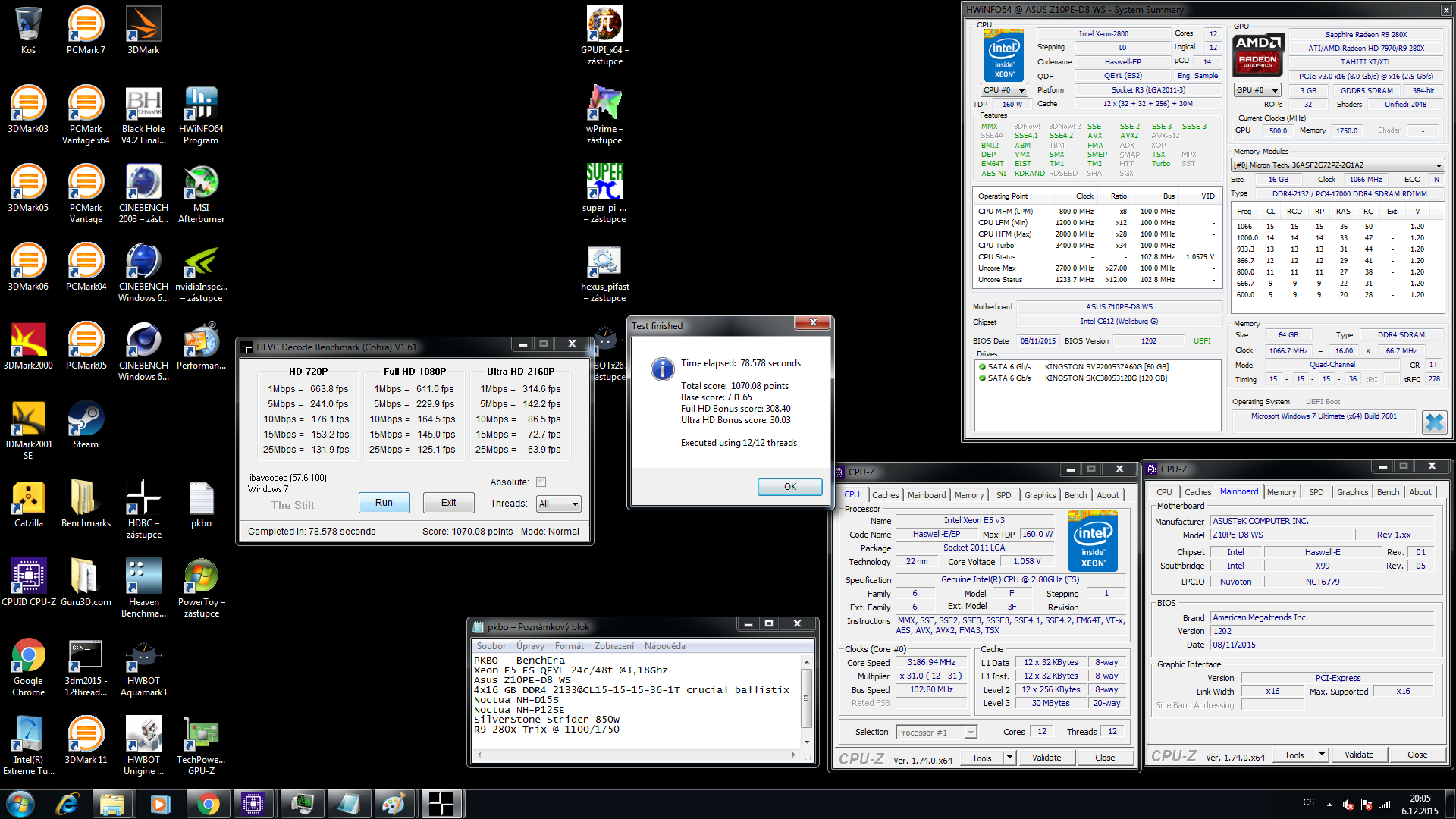Select the CINEBENCH 2003 shortcut icon
The image size is (1456, 819).
point(143,193)
